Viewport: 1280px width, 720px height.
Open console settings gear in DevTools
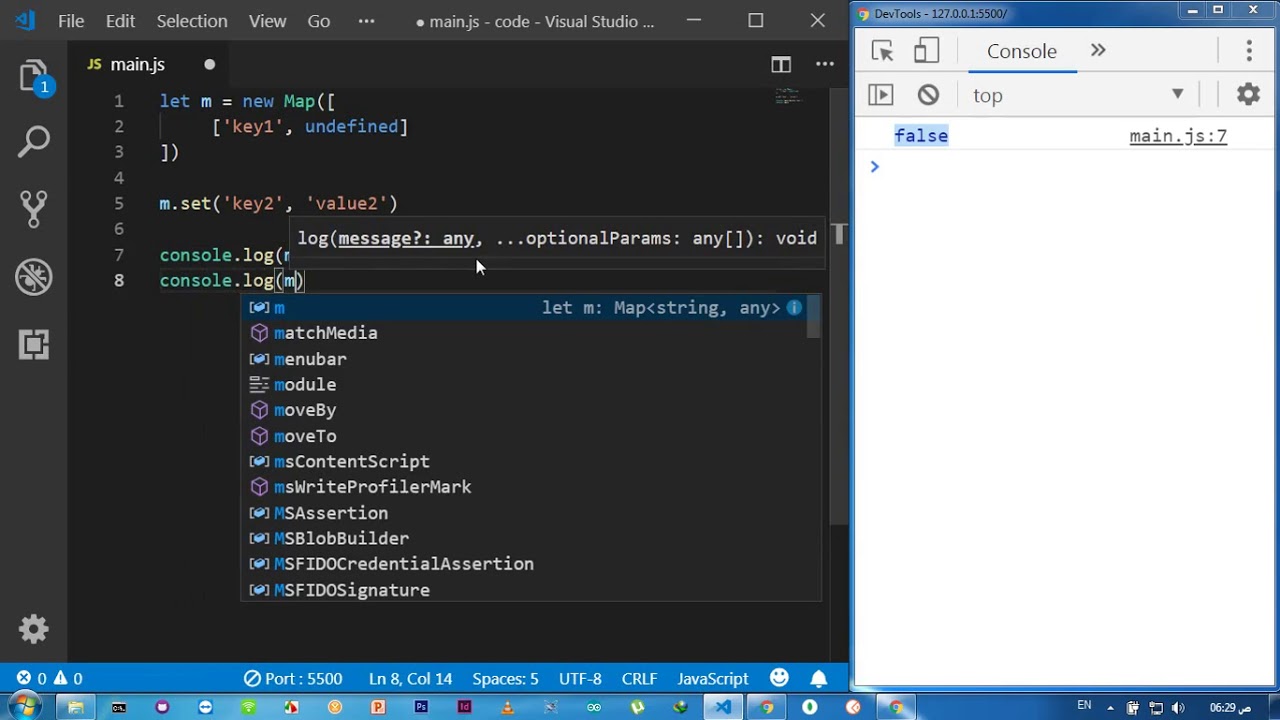click(x=1248, y=95)
